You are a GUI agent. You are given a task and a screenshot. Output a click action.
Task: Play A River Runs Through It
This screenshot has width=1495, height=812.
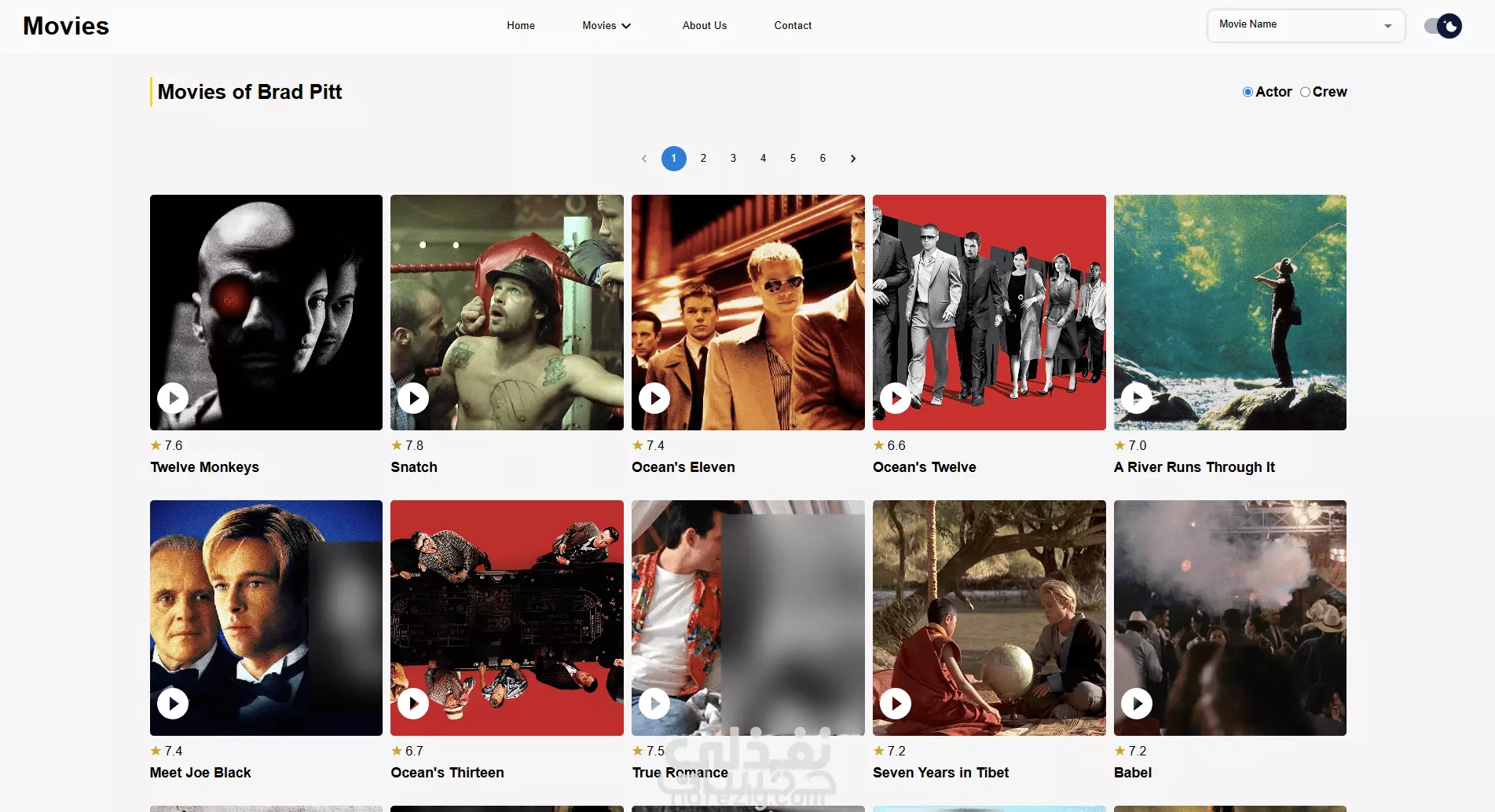point(1137,398)
